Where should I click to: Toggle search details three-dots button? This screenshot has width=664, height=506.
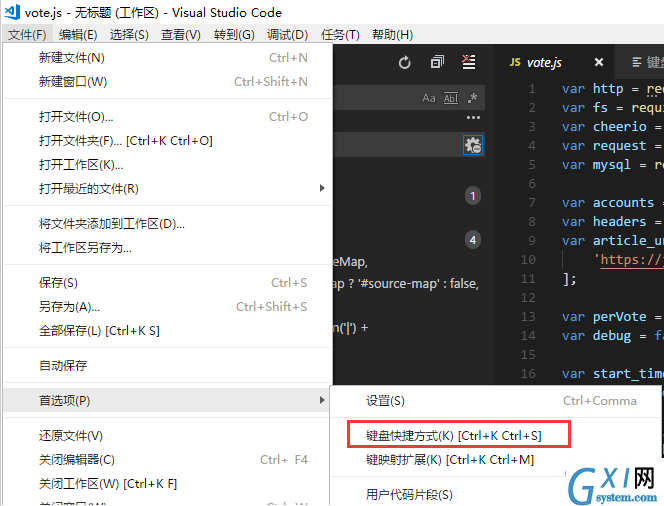tap(473, 118)
